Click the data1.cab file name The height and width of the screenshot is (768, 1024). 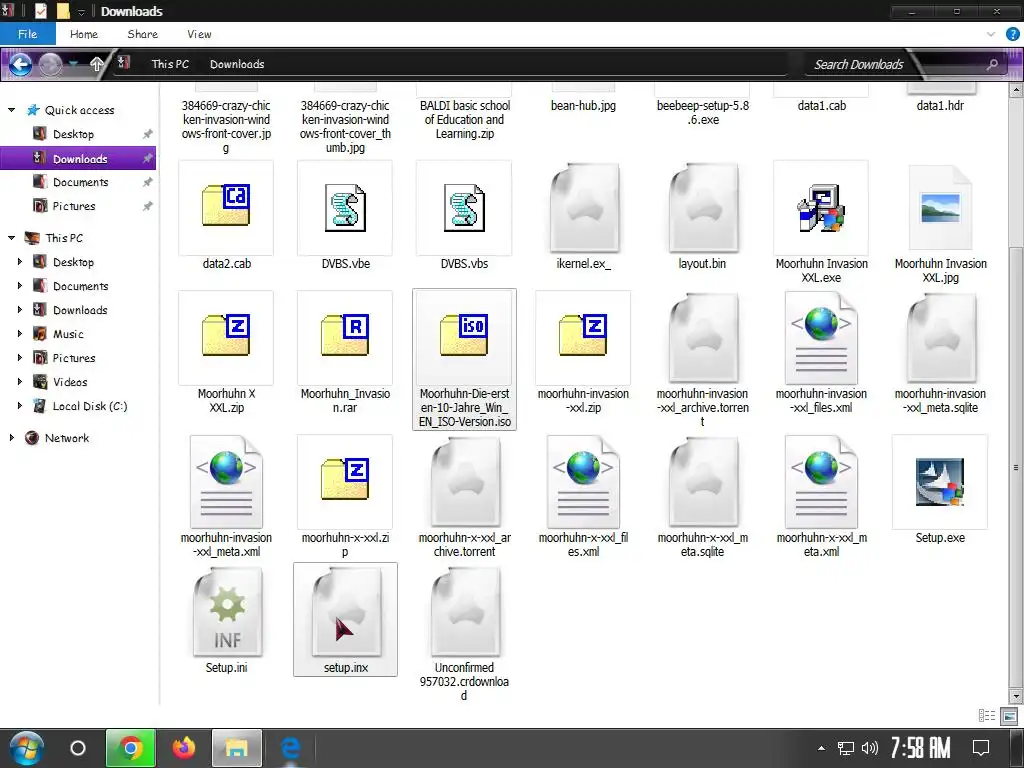[822, 105]
